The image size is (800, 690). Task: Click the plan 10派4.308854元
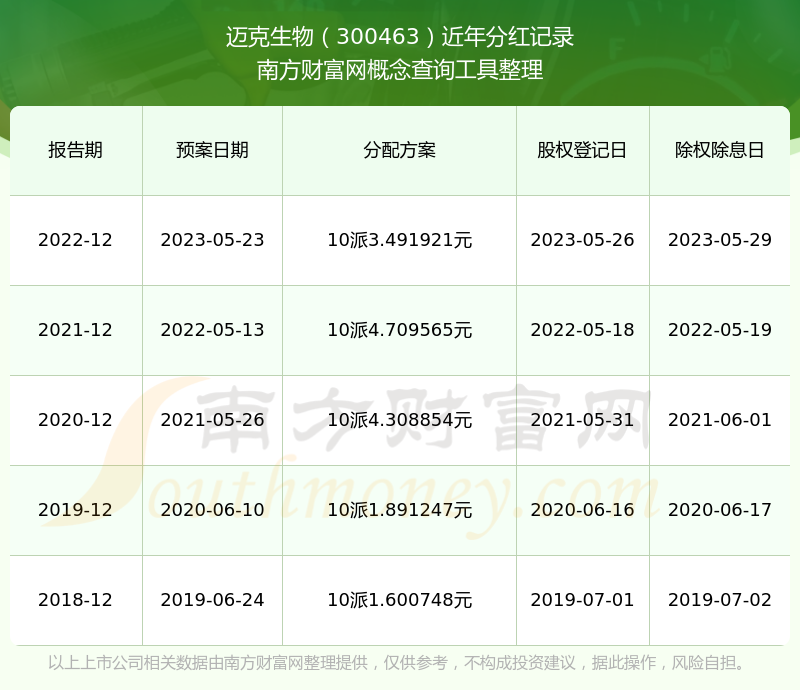tap(399, 420)
